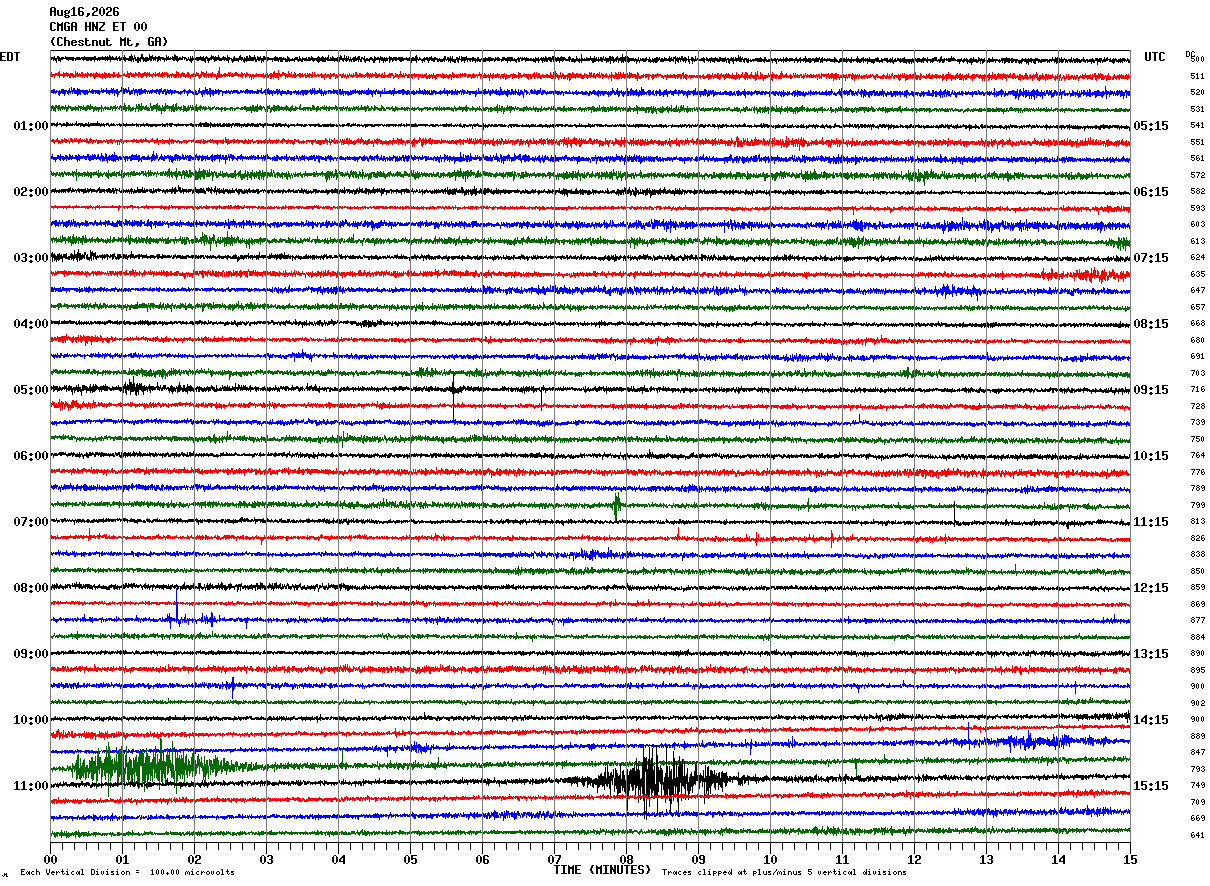Screen dimensions: 1210x886
Task: Click the '11:15' UTC time label
Action: pyautogui.click(x=1151, y=522)
